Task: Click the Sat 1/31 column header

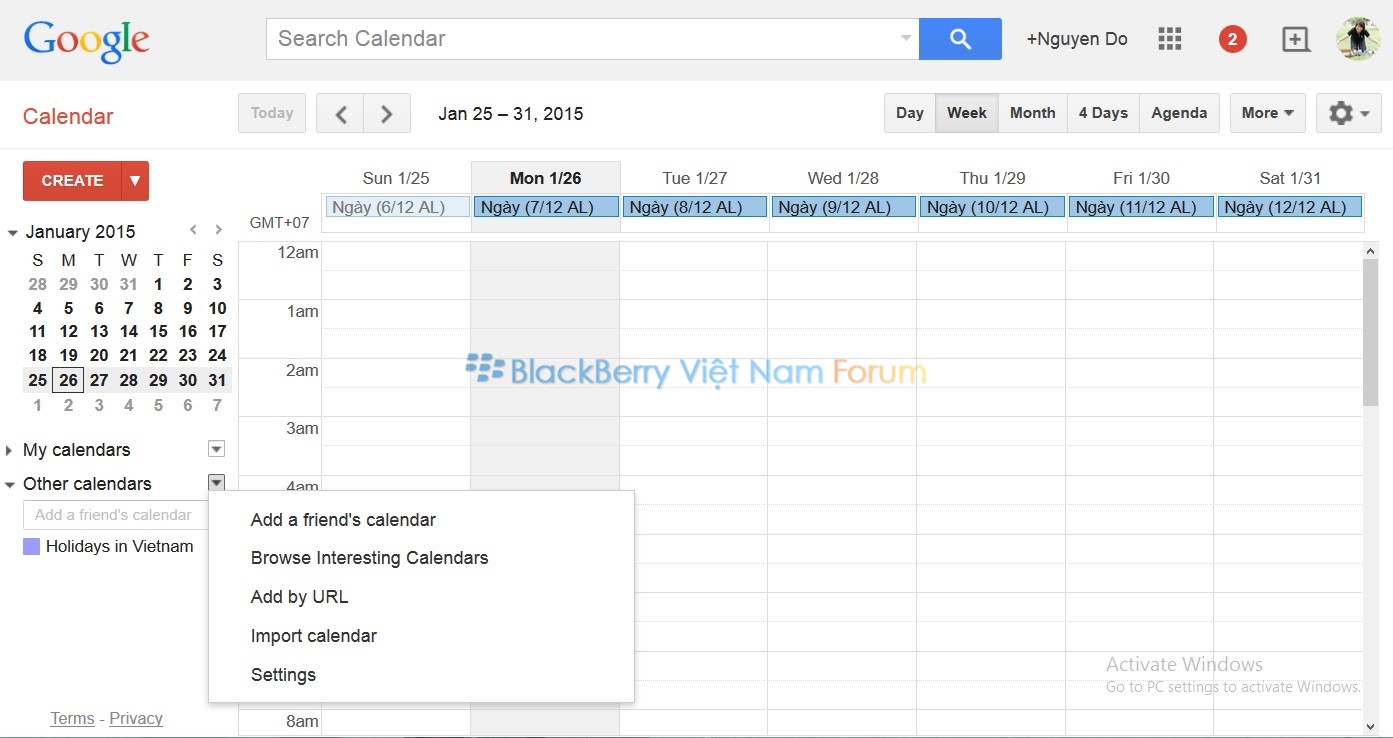Action: click(x=1290, y=178)
